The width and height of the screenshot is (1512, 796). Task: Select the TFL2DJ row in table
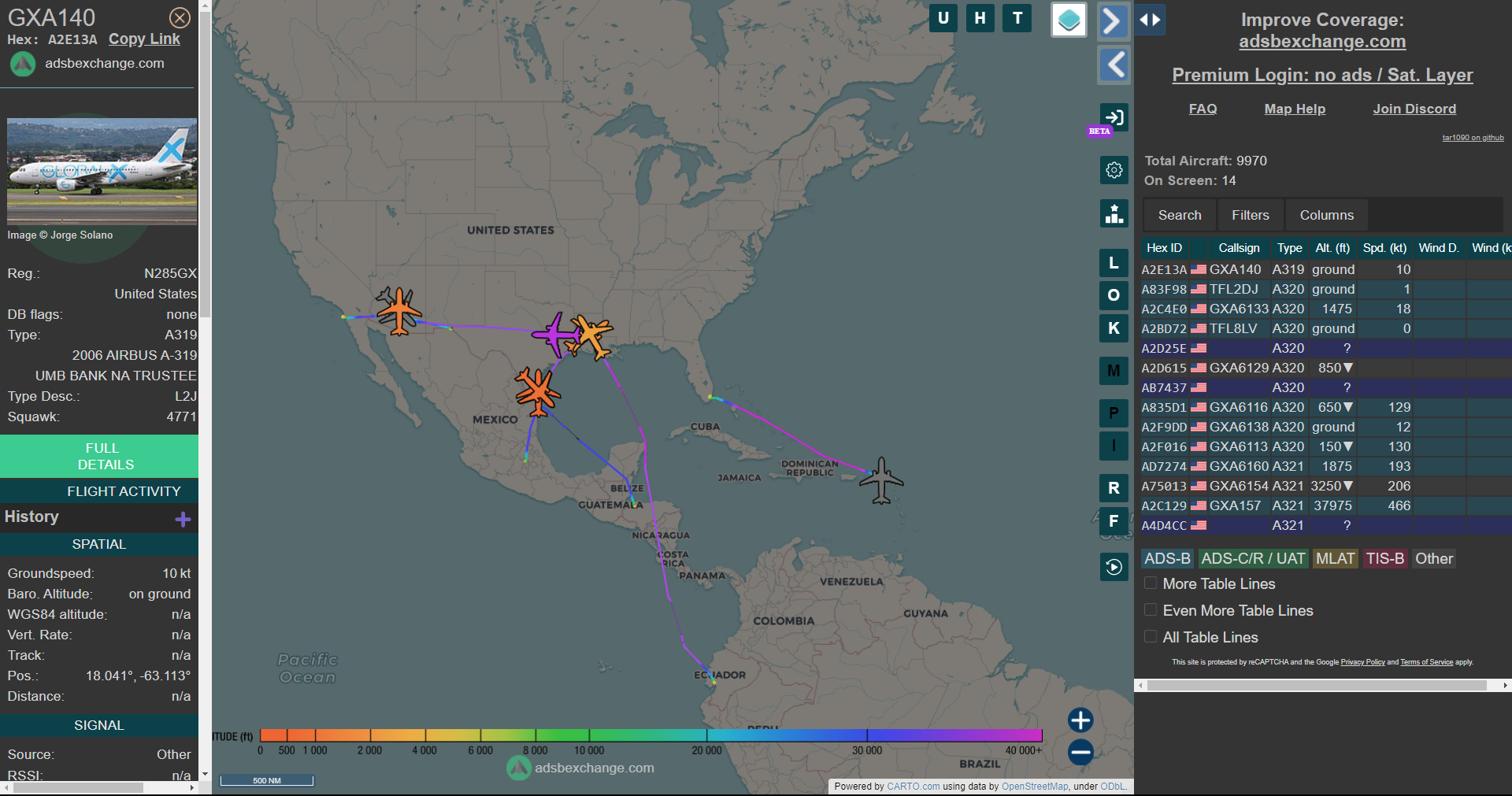point(1326,289)
